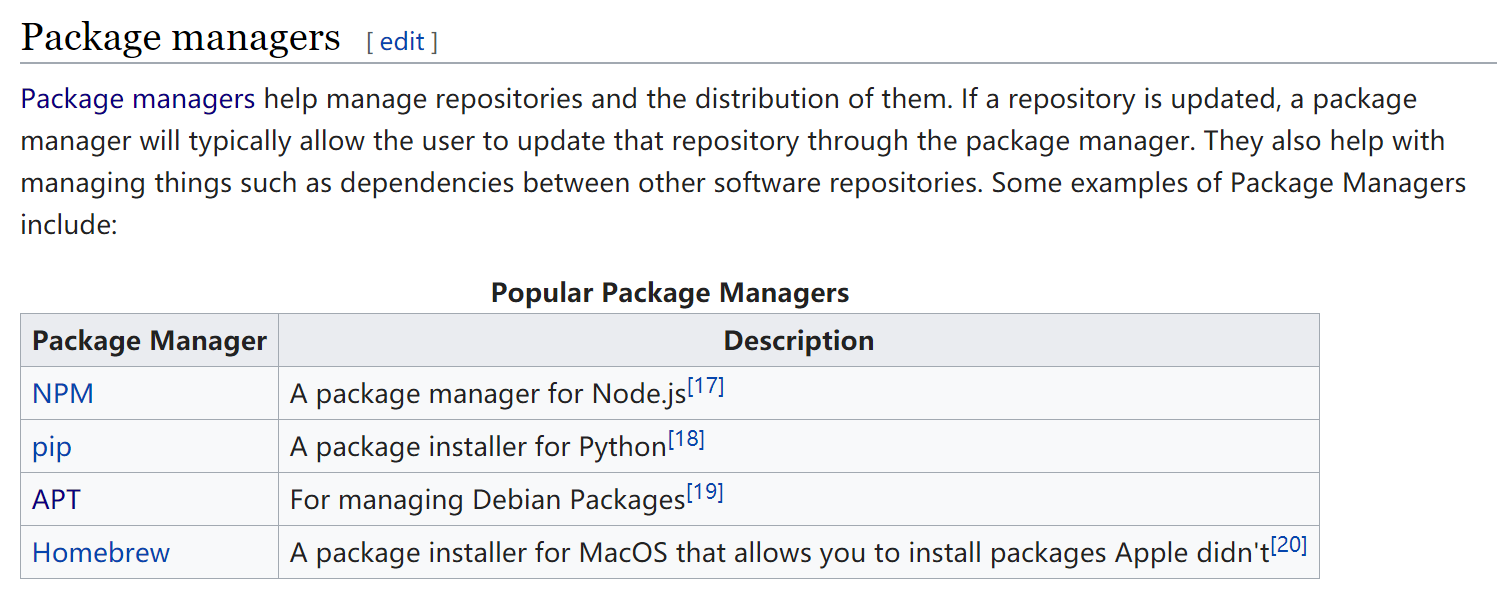Image resolution: width=1503 pixels, height=596 pixels.
Task: Open the NPM package manager page
Action: pos(62,393)
